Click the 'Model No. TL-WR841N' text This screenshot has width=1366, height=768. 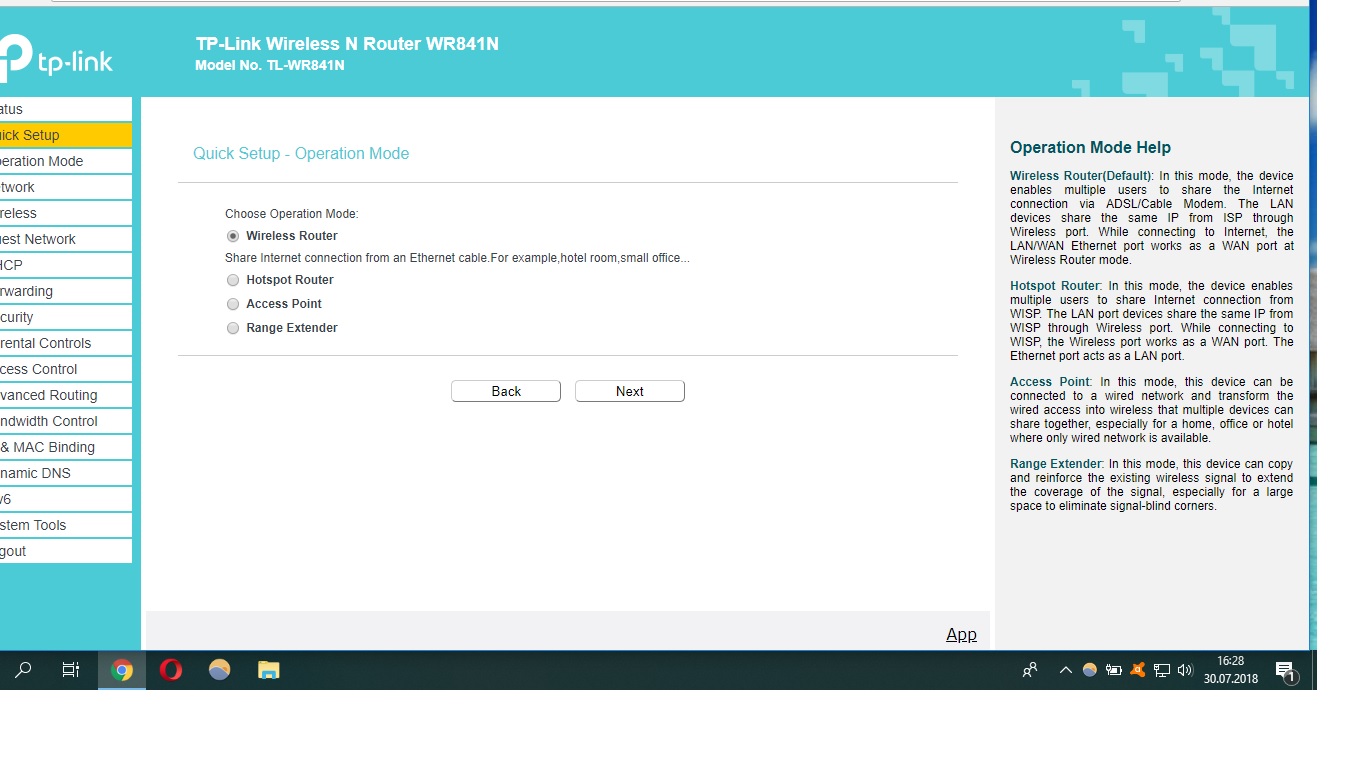(270, 66)
